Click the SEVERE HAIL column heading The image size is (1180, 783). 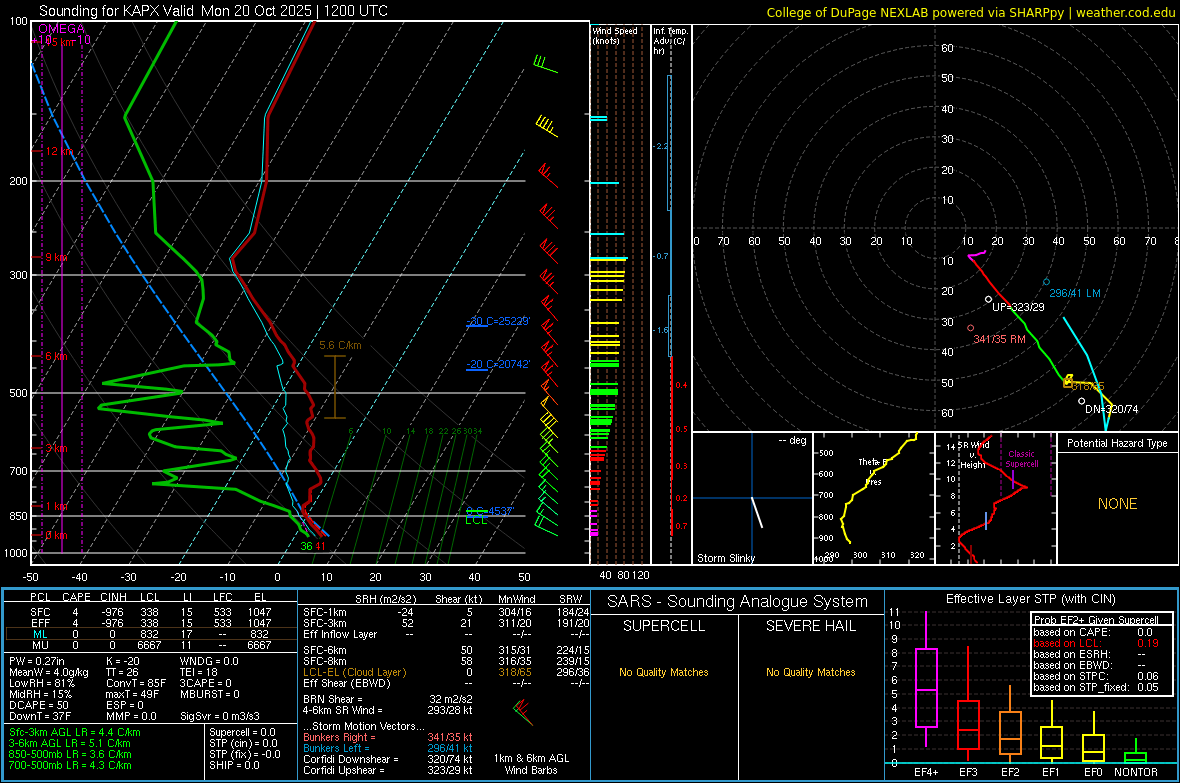pos(810,626)
